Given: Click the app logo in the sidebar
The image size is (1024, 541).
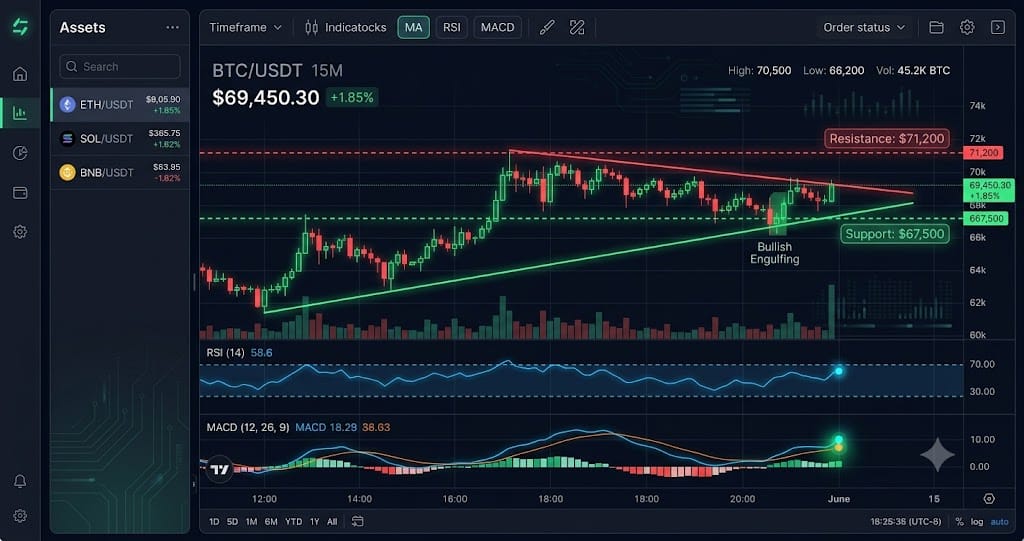Looking at the screenshot, I should tap(20, 27).
